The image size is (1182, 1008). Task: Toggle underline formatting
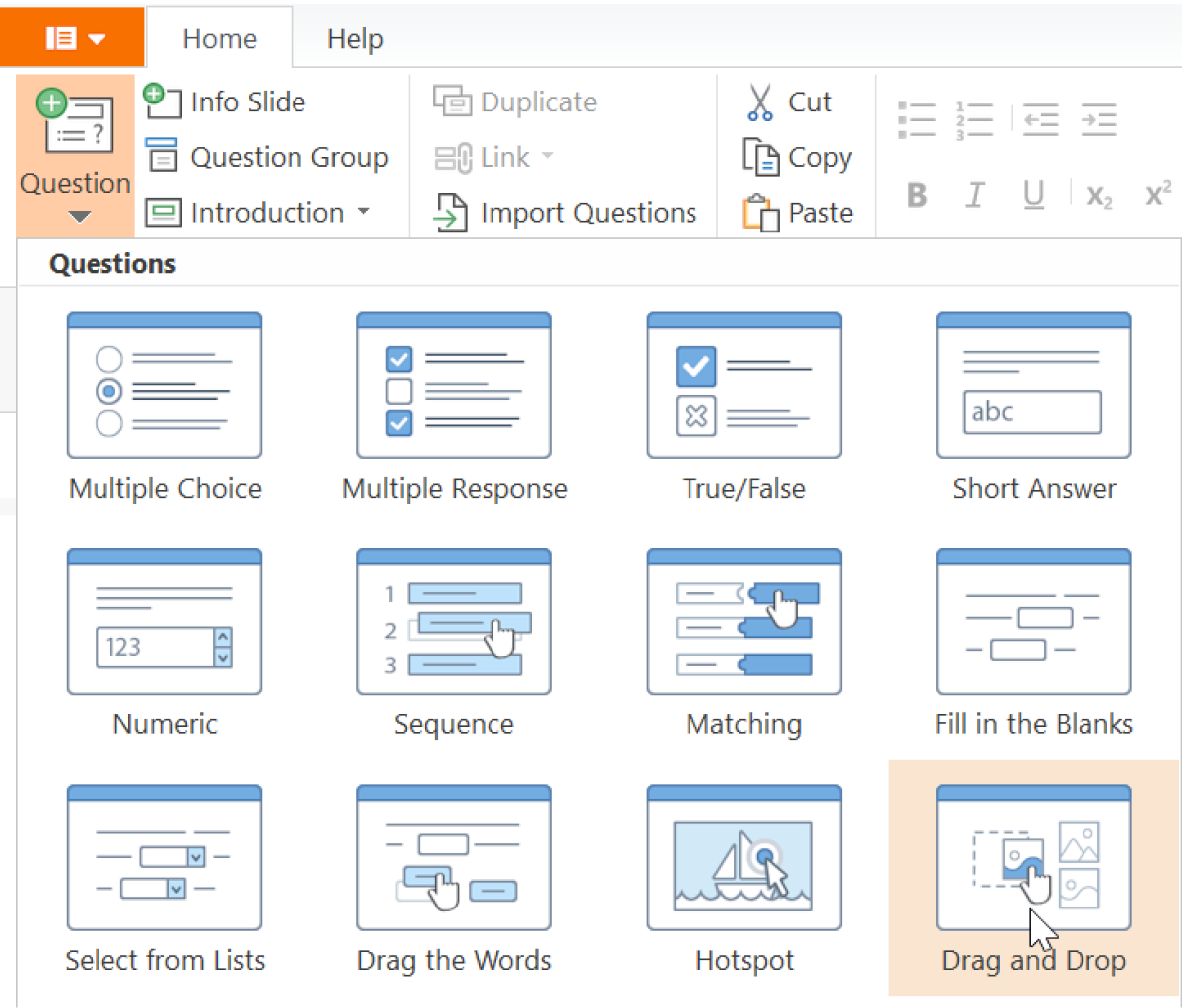[1033, 196]
